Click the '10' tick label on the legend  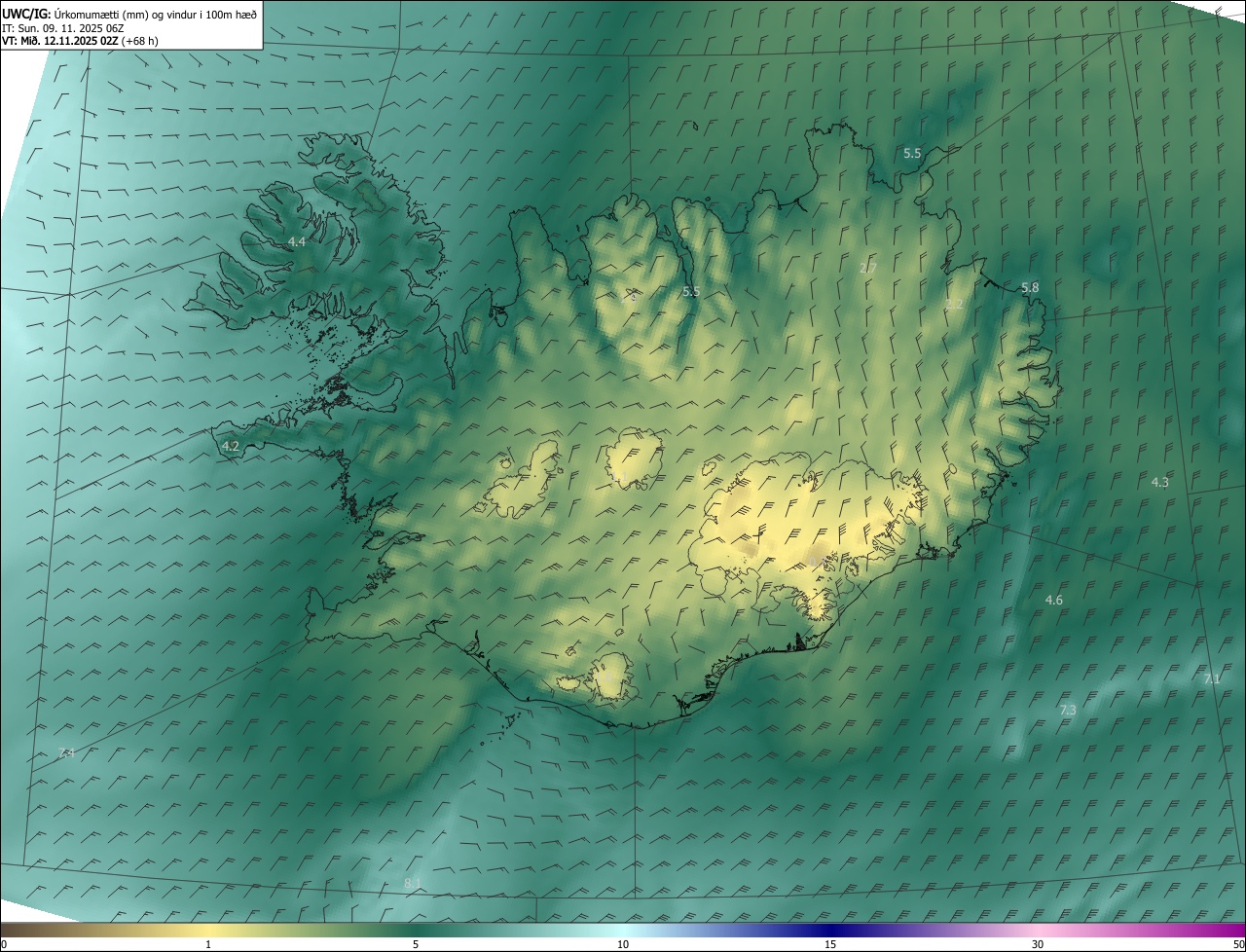coord(623,945)
